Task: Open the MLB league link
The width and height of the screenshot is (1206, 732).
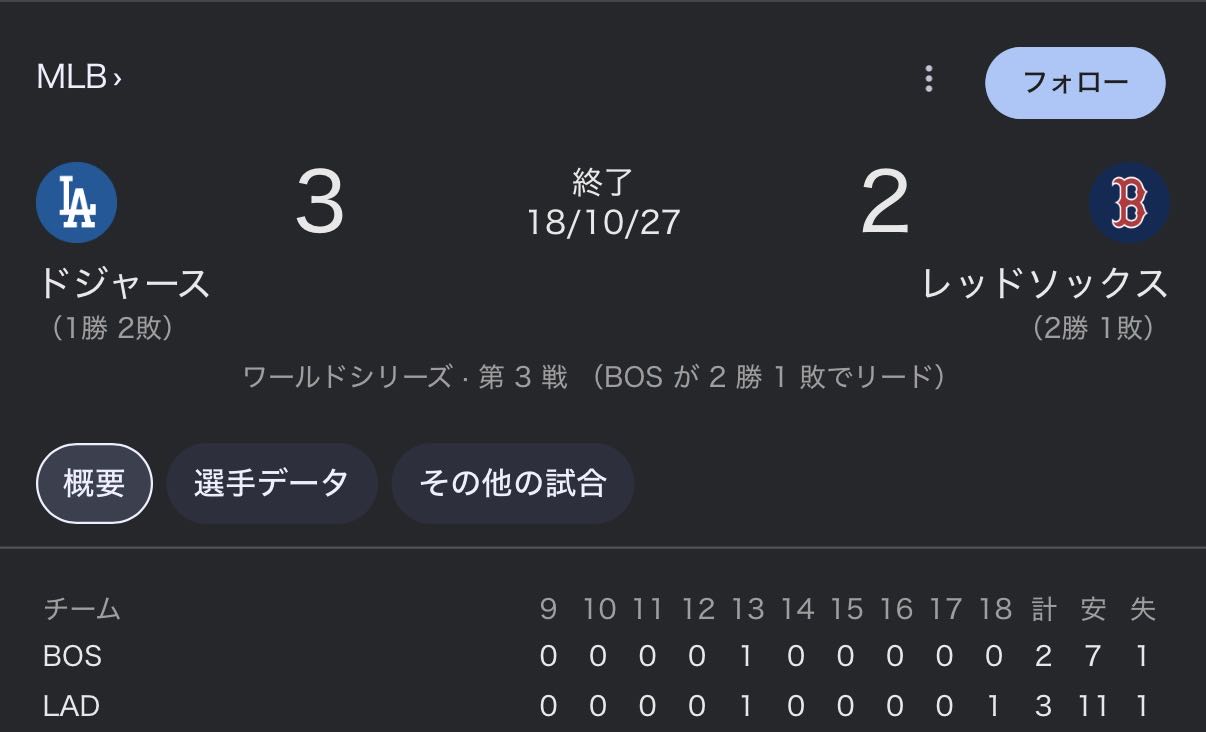Action: pyautogui.click(x=71, y=77)
